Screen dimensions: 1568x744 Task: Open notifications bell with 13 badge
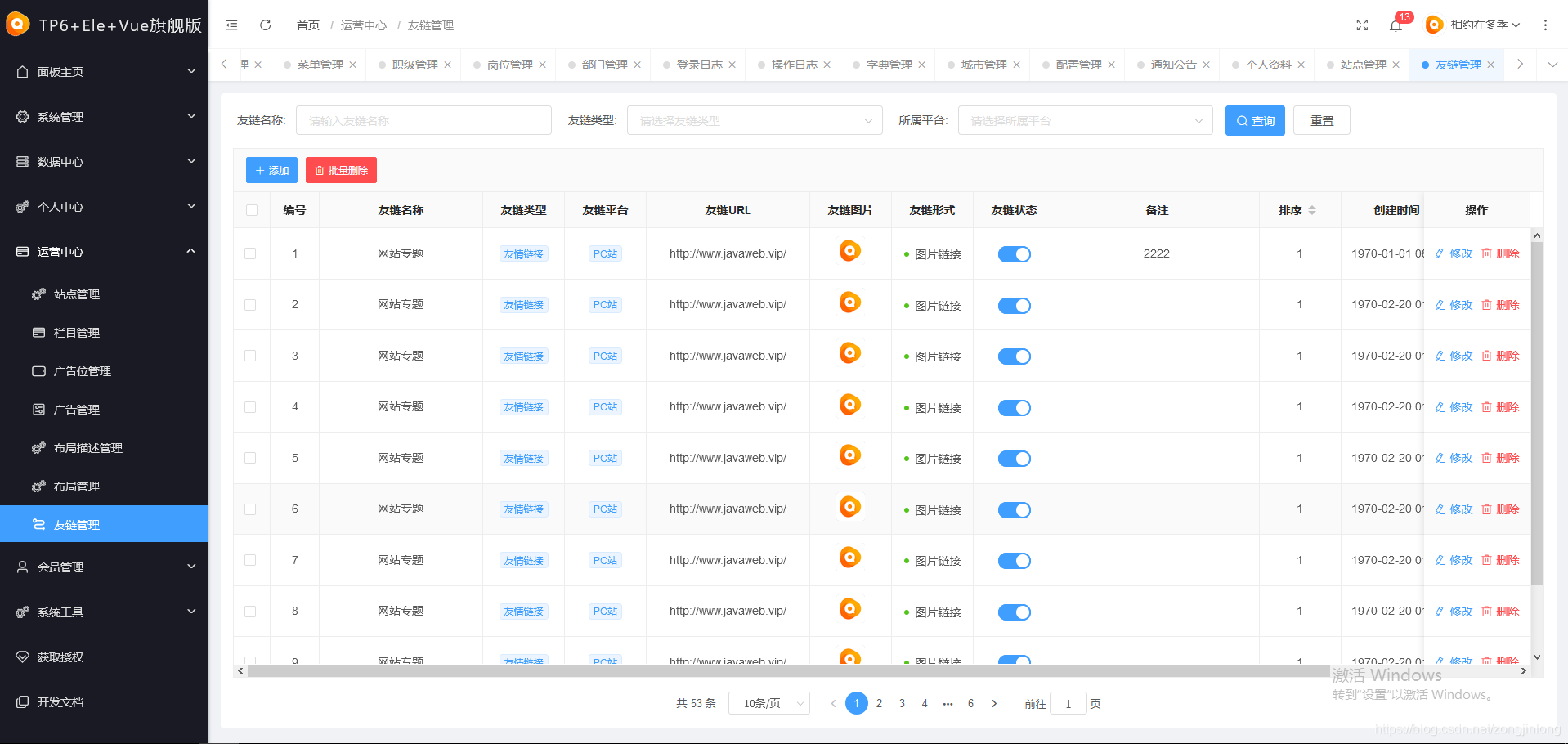coord(1396,25)
